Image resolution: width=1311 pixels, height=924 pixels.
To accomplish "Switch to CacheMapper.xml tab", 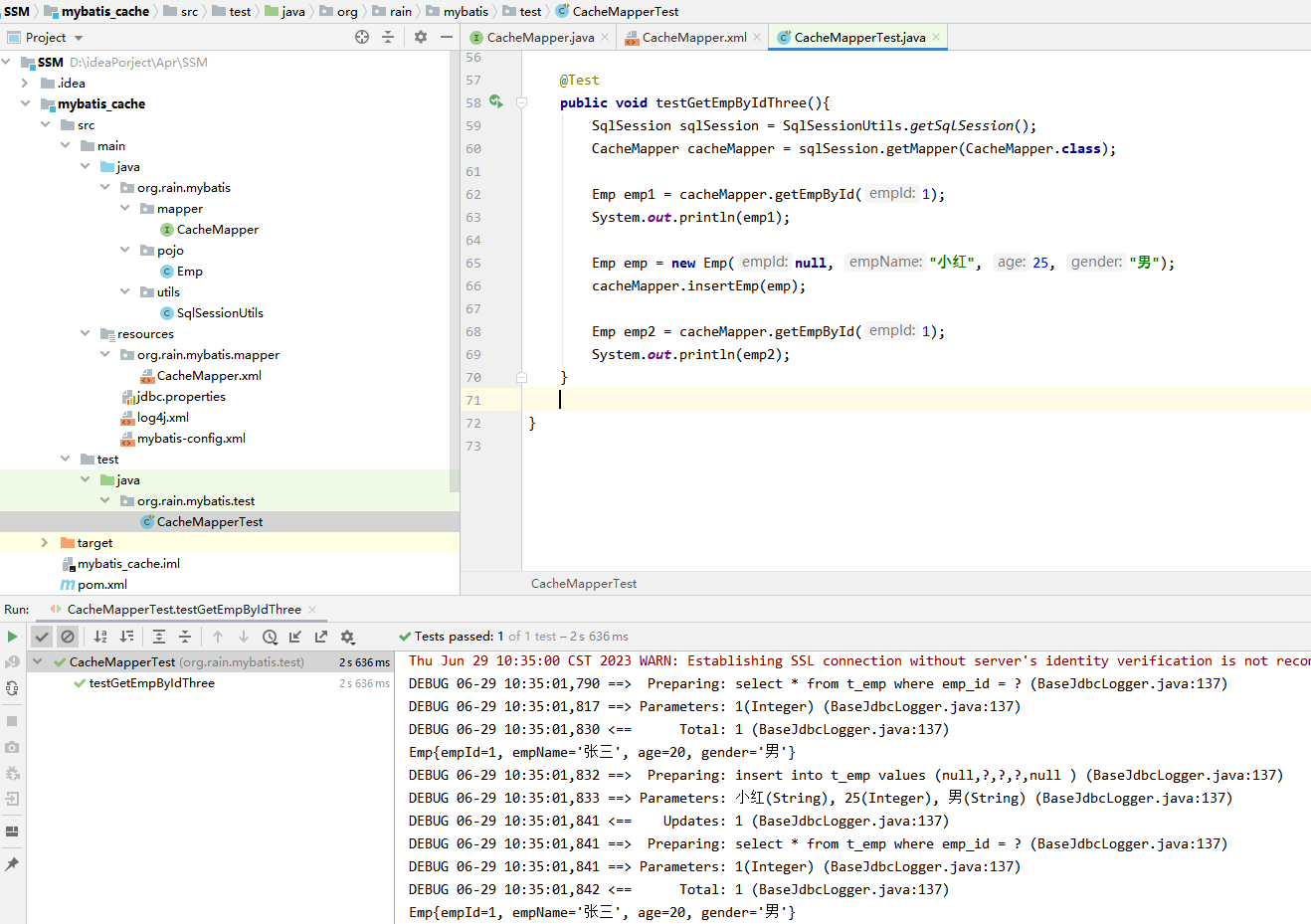I will coord(694,38).
